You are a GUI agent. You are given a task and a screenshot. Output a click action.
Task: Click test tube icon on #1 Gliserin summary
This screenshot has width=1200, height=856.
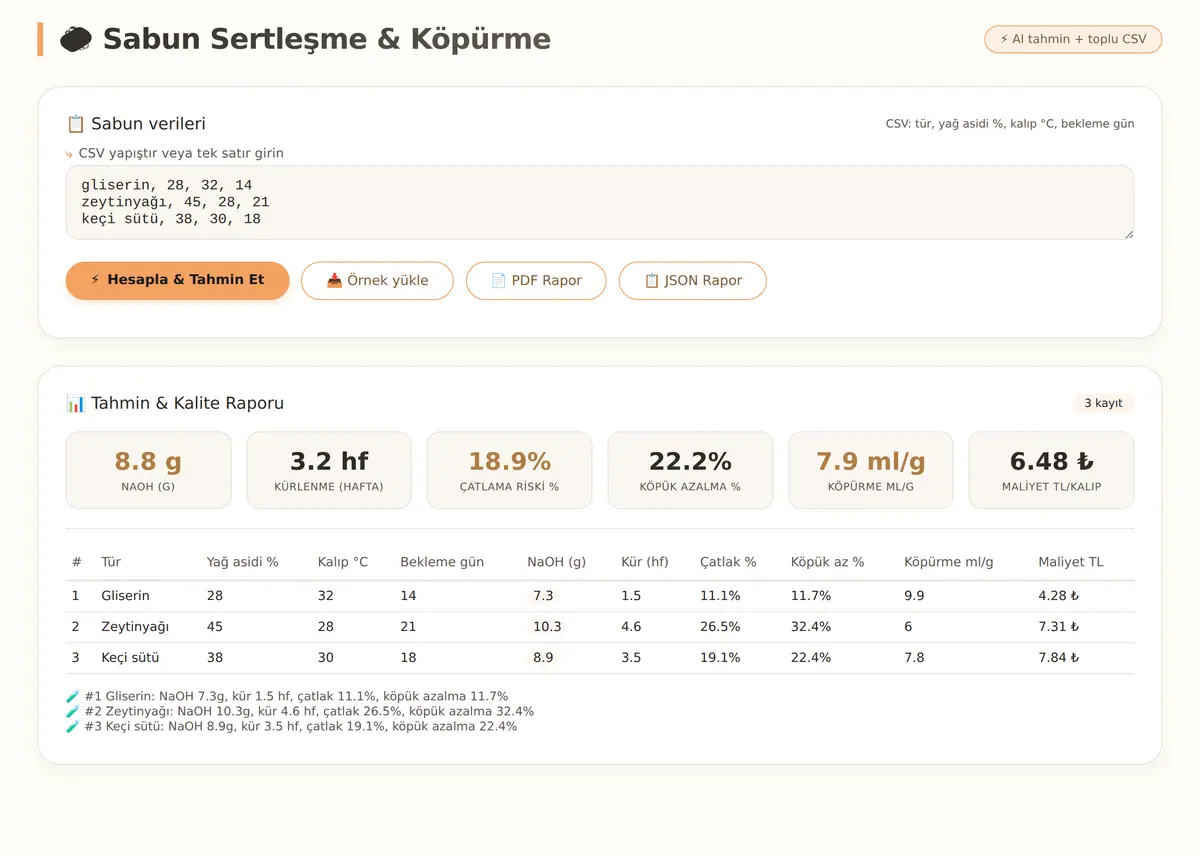72,696
